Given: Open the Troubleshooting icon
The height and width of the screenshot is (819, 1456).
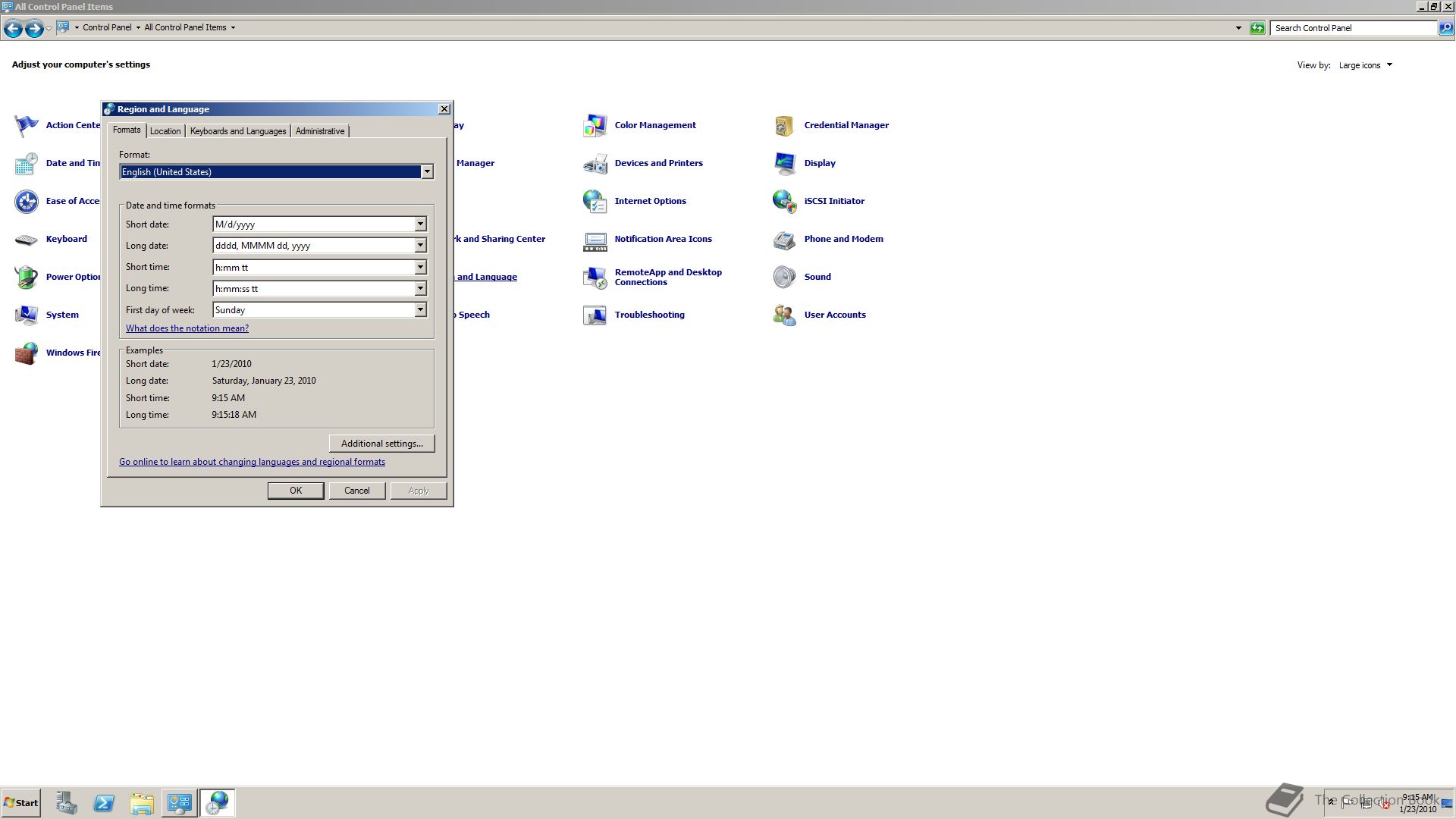Looking at the screenshot, I should click(x=595, y=315).
